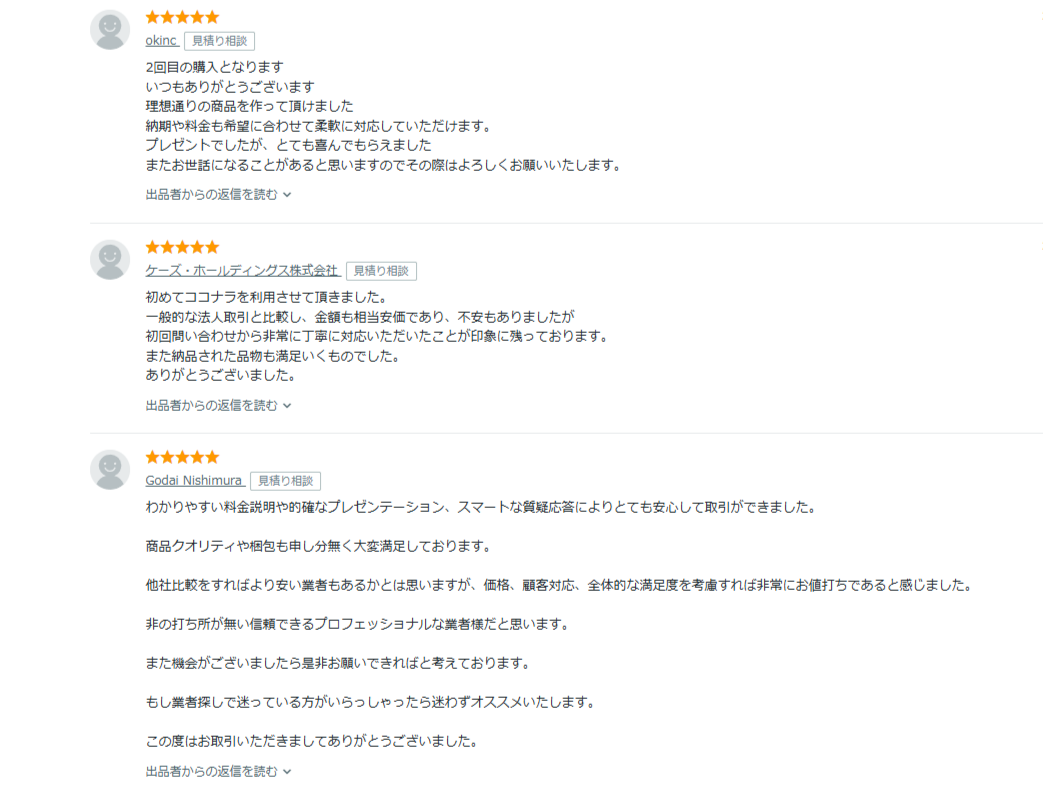1043x792 pixels.
Task: Expand 出品者からの返信を読む under Godai Nishimura's review
Action: [212, 772]
